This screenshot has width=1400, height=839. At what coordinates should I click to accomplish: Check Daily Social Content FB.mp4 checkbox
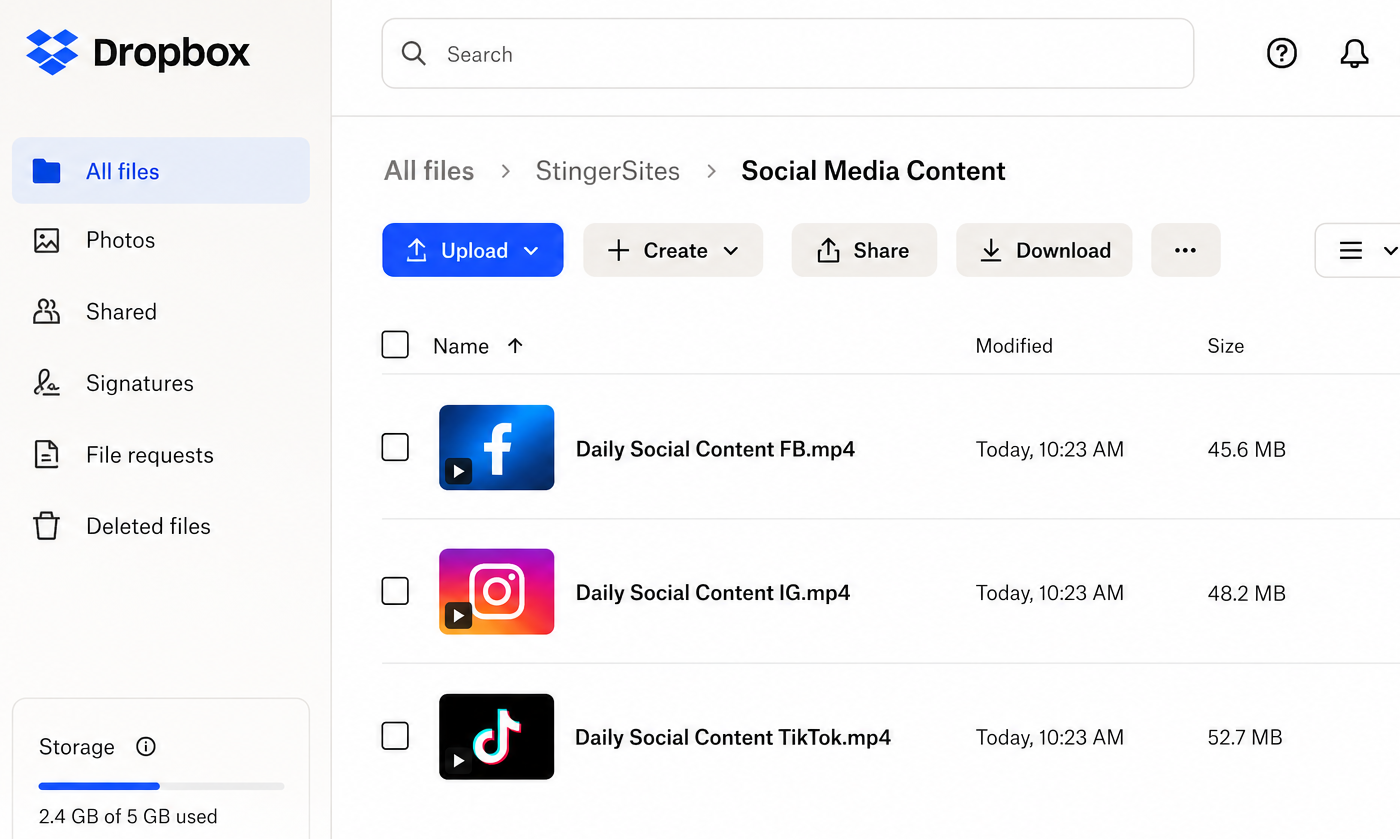395,447
